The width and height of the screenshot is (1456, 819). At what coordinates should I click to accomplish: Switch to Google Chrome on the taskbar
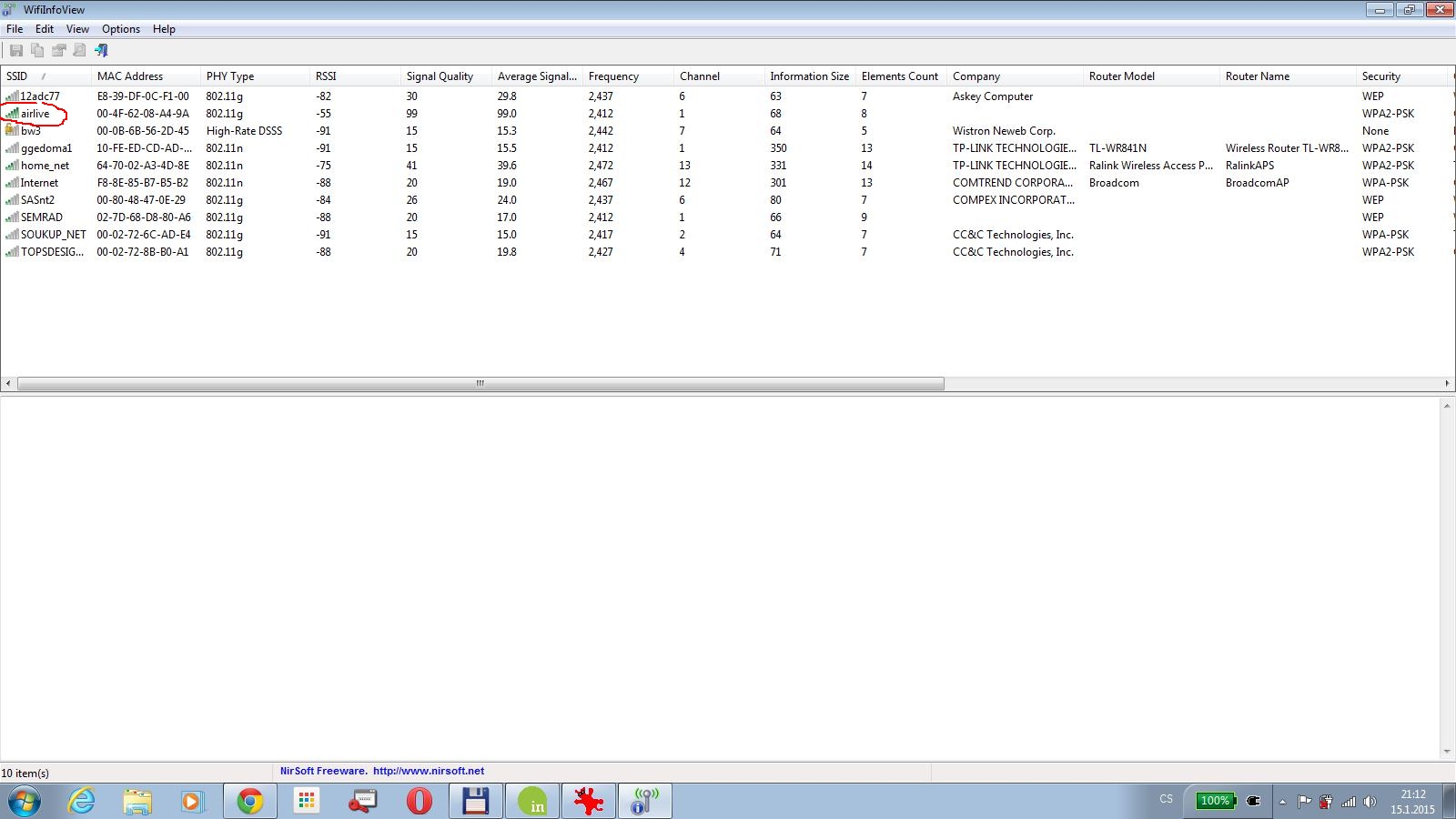click(250, 802)
